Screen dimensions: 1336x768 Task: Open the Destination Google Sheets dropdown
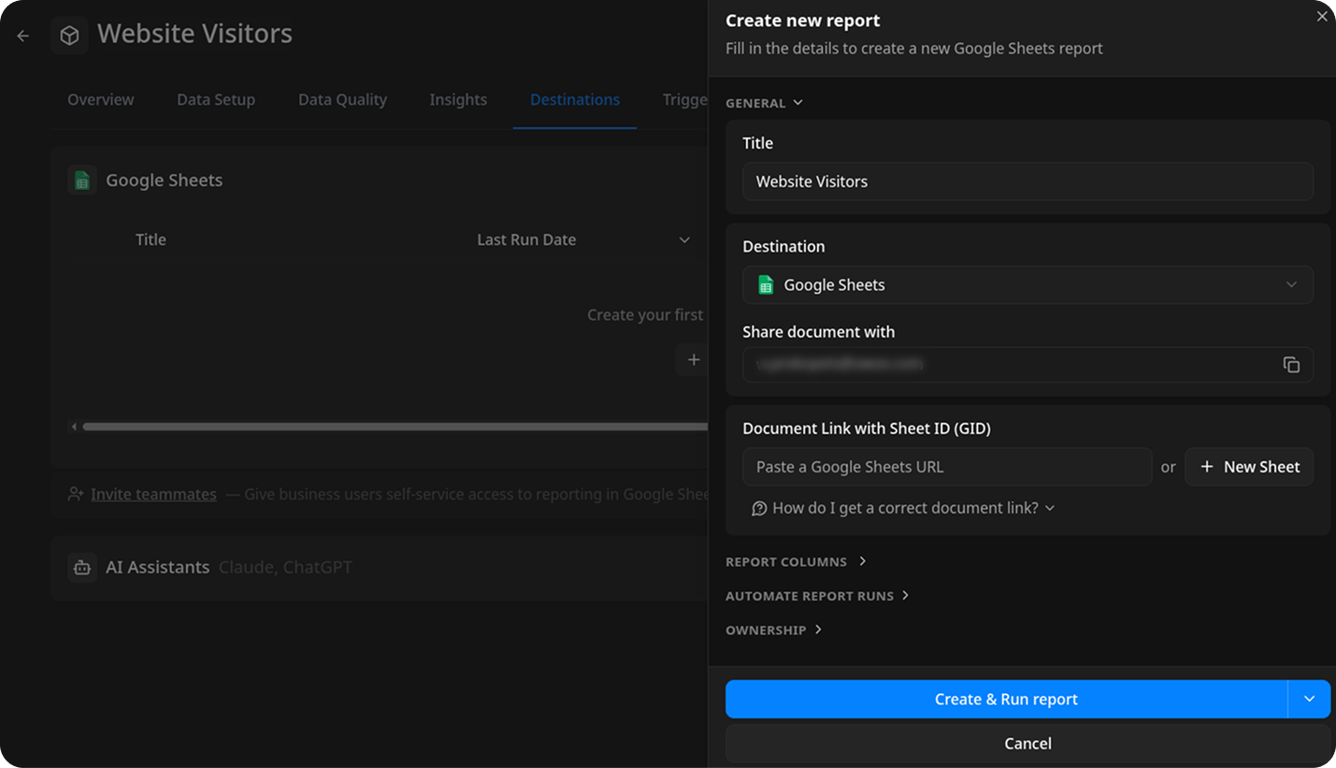coord(1028,285)
